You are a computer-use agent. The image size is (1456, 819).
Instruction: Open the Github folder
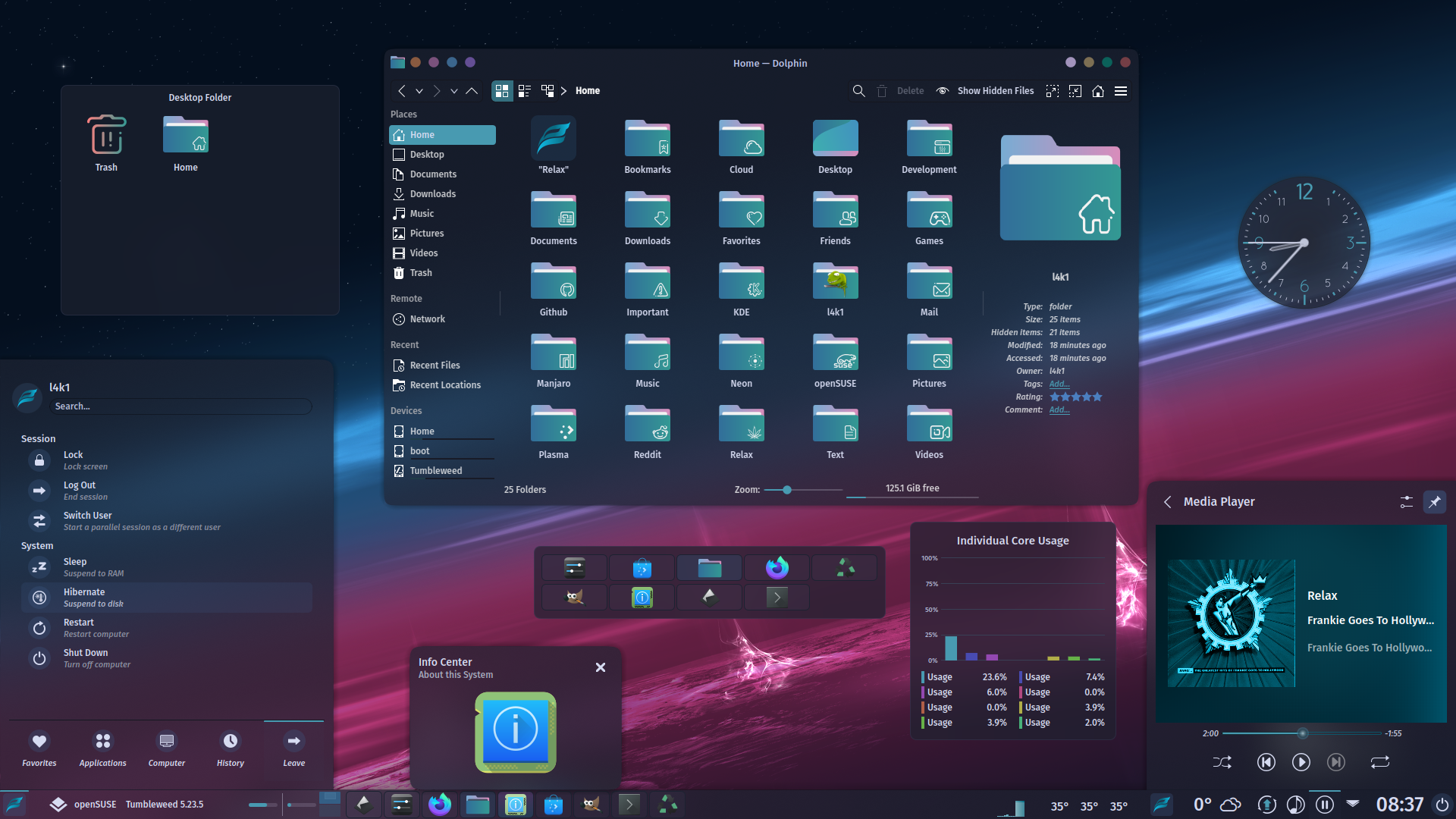pyautogui.click(x=554, y=290)
